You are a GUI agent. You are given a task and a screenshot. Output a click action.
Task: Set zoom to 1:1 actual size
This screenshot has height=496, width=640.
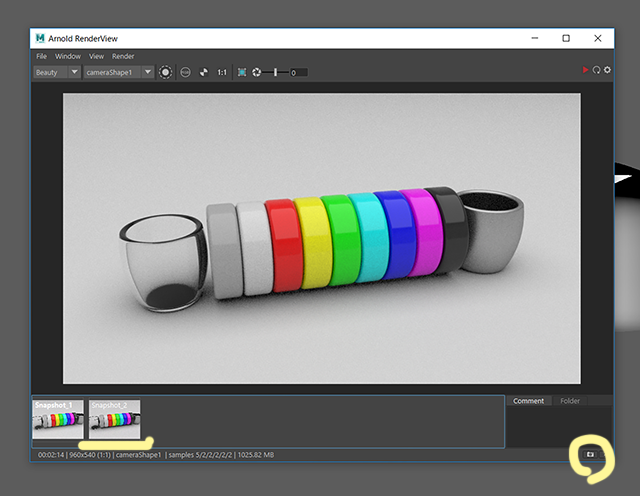(x=222, y=72)
